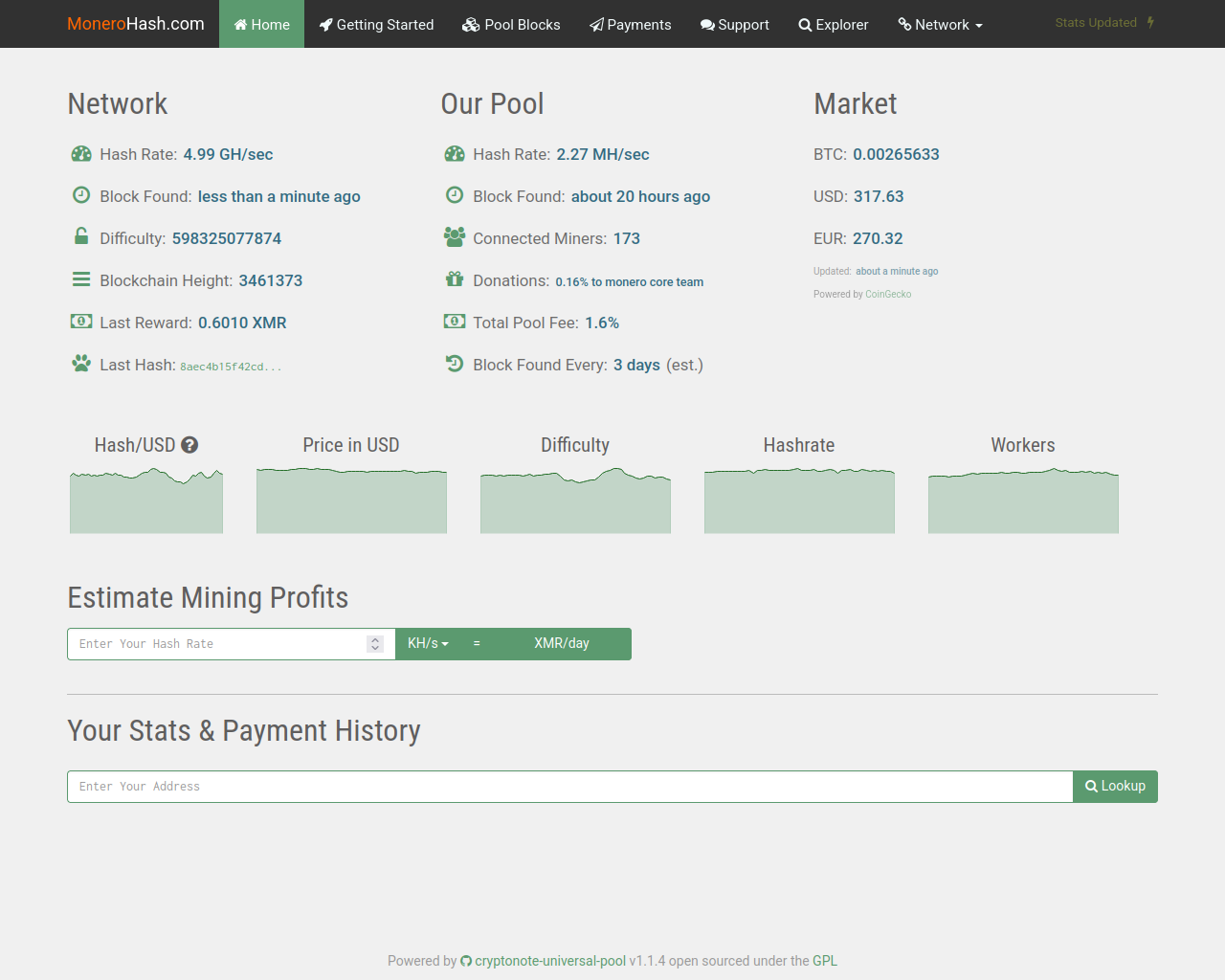Viewport: 1225px width, 980px height.
Task: Click the difficulty value 598325077874
Action: tap(227, 238)
